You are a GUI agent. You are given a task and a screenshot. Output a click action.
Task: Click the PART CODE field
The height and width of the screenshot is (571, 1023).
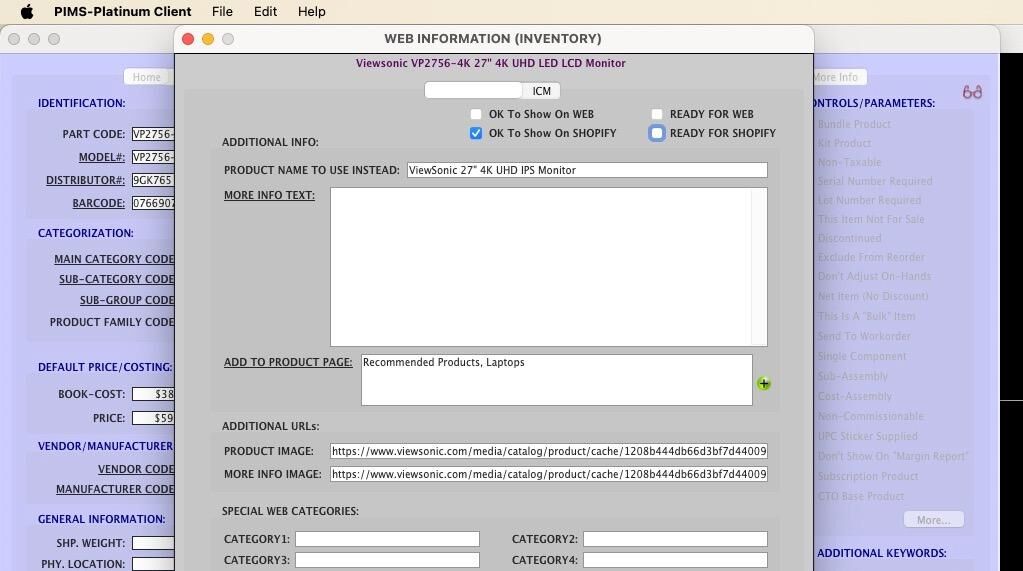coord(153,134)
